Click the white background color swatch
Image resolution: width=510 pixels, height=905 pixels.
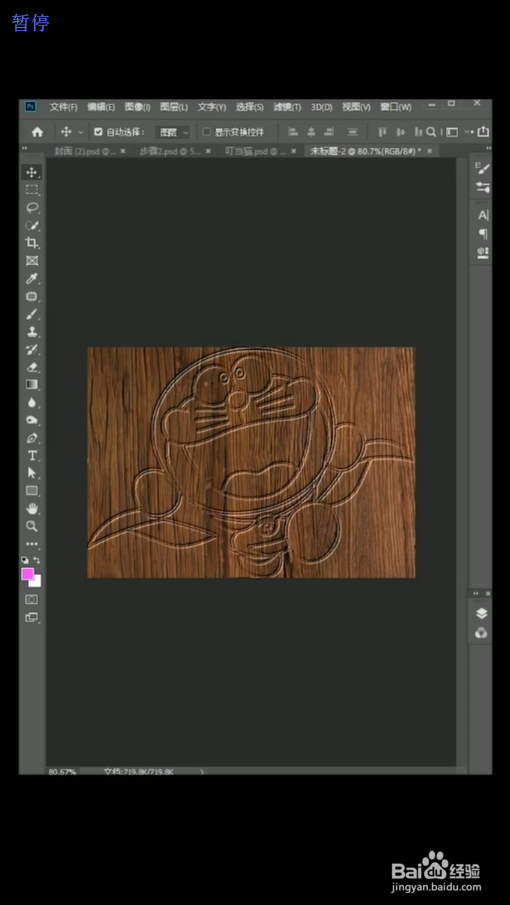click(36, 582)
